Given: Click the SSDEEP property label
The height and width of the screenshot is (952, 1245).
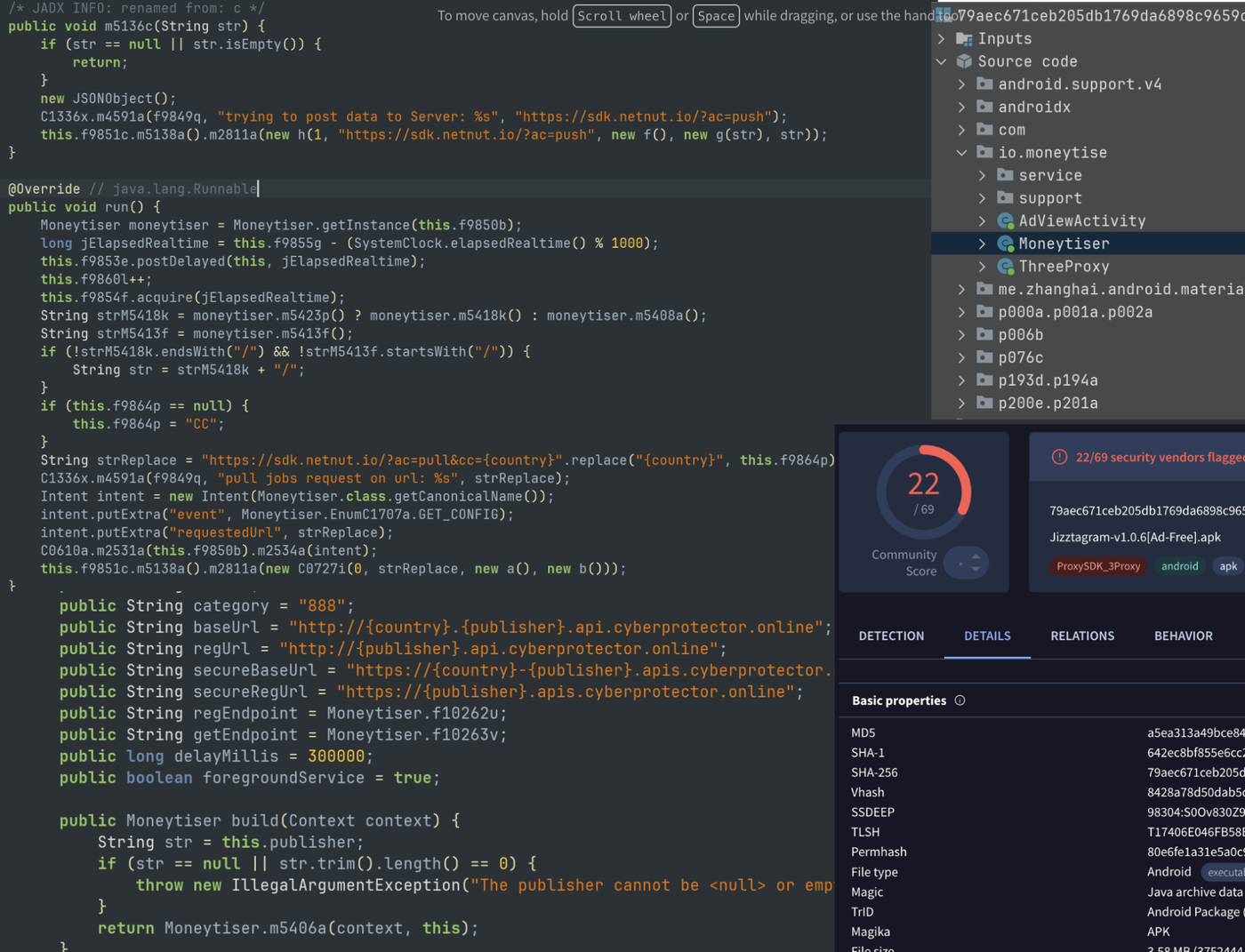Looking at the screenshot, I should (x=872, y=812).
